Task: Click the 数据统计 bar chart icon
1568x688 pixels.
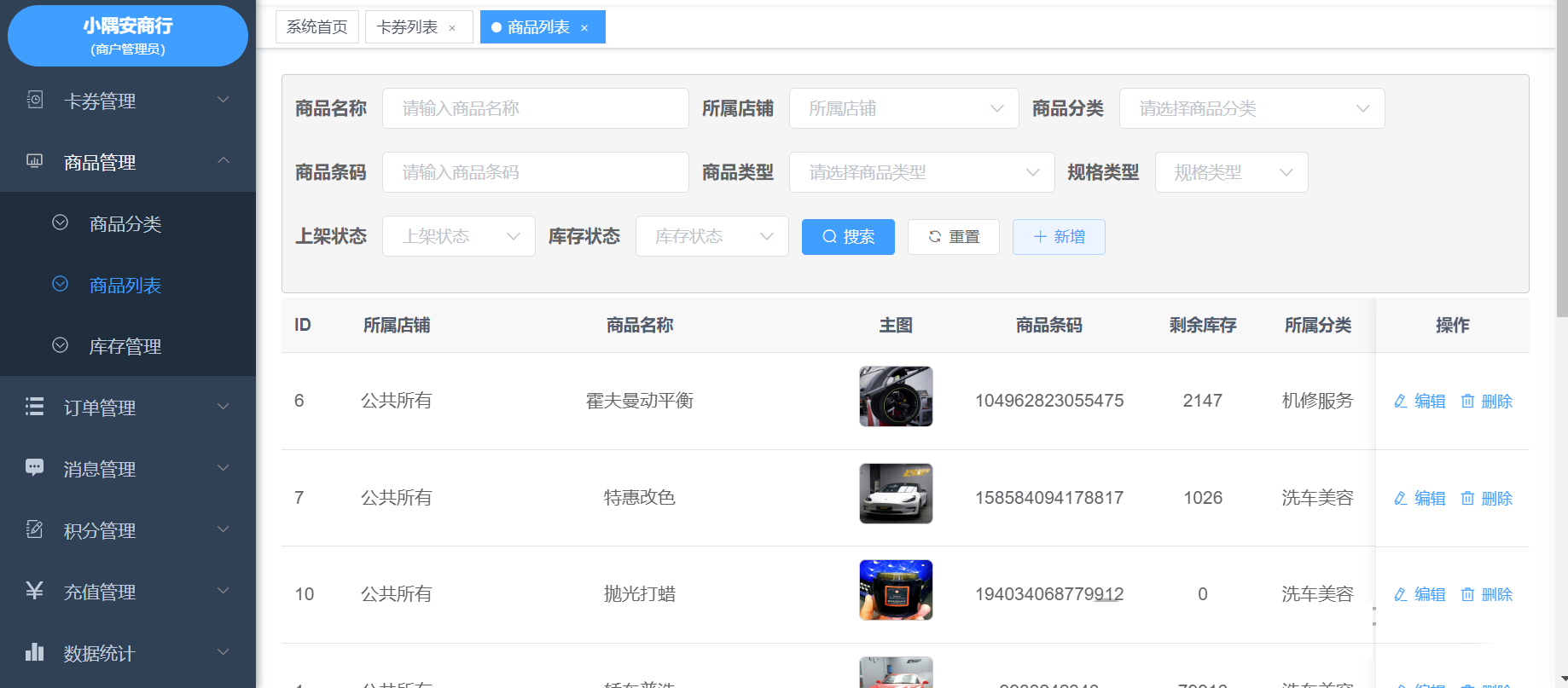Action: 35,652
